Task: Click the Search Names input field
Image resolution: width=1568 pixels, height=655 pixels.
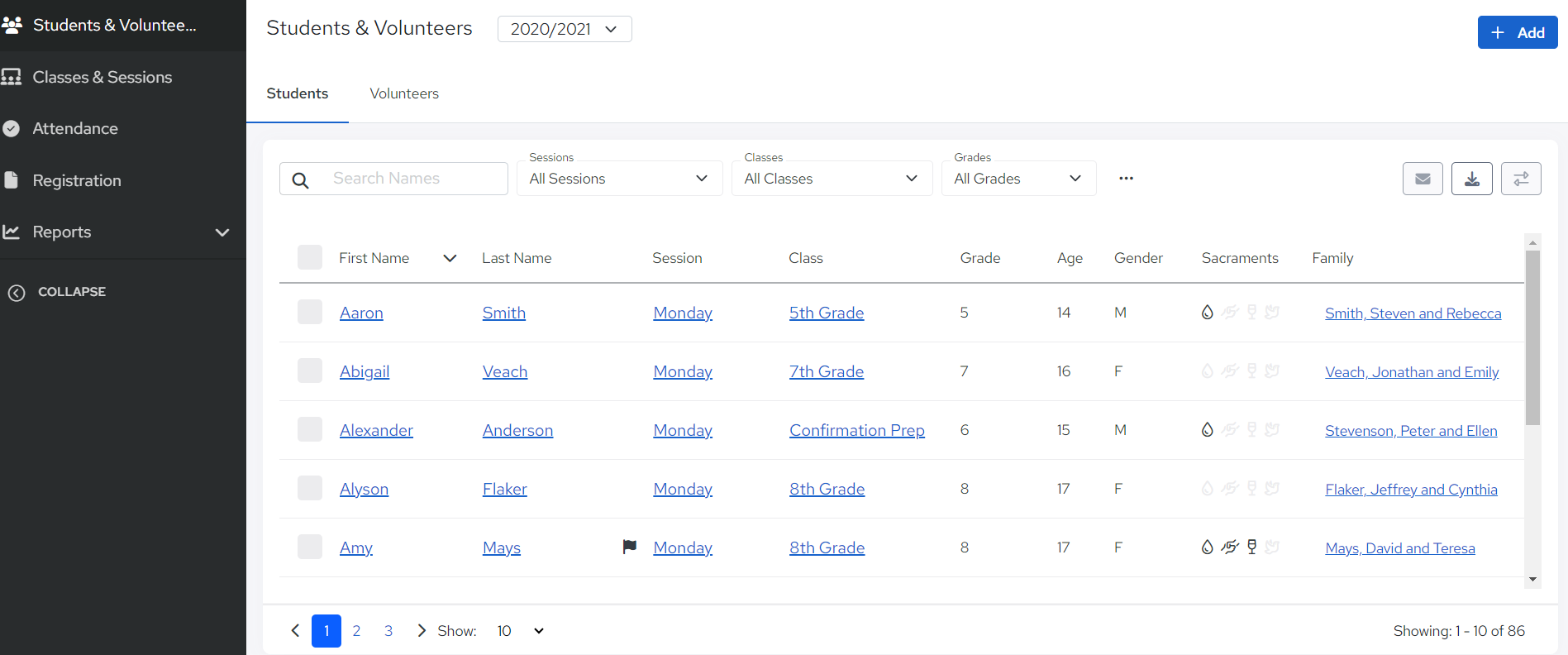Action: (393, 179)
